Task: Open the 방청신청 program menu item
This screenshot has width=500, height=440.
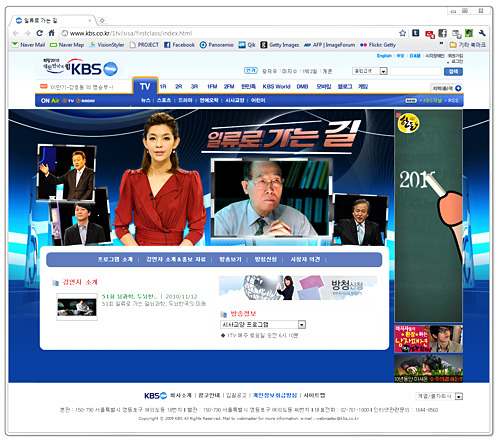Action: click(x=266, y=259)
